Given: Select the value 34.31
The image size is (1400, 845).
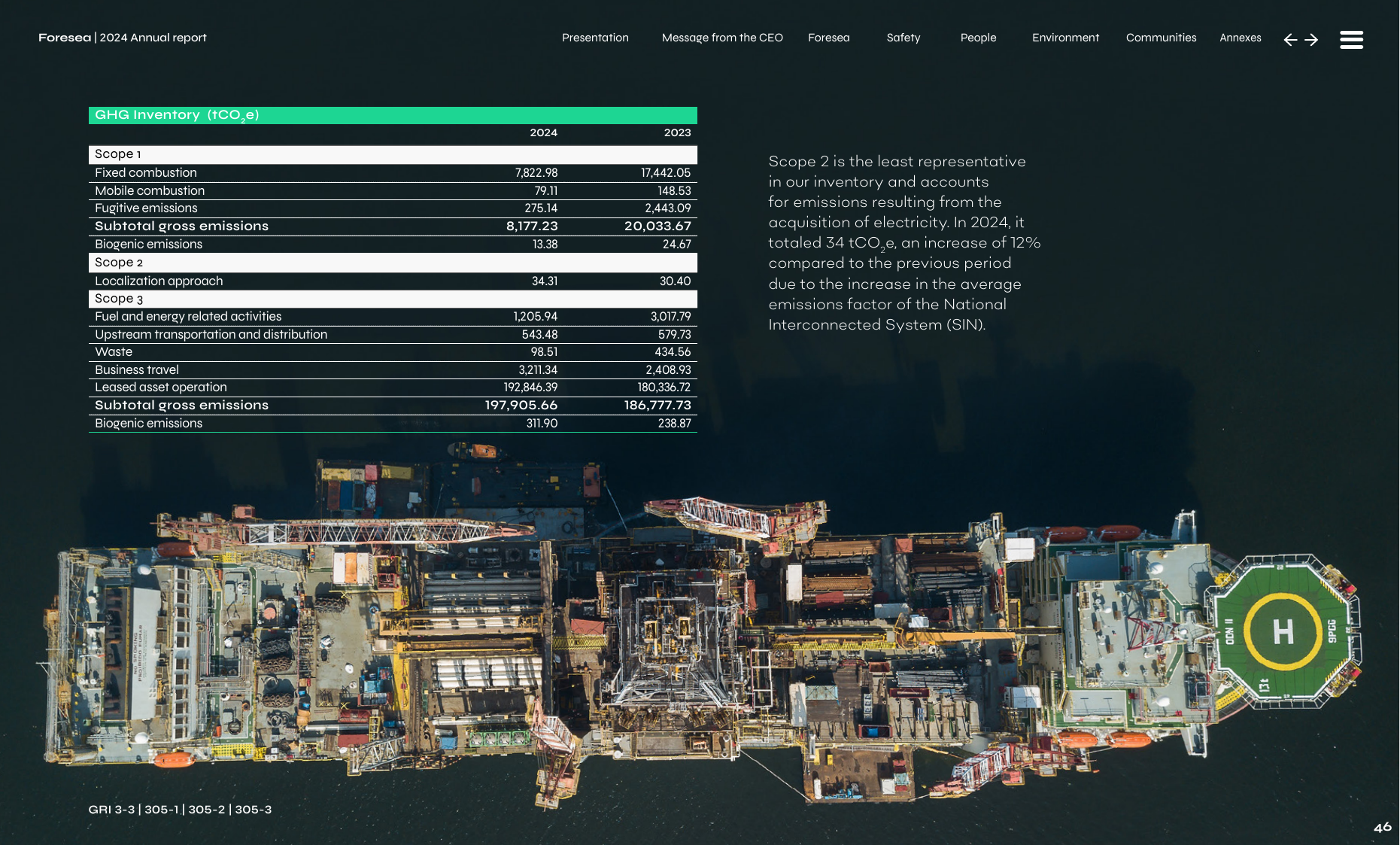Looking at the screenshot, I should coord(545,281).
